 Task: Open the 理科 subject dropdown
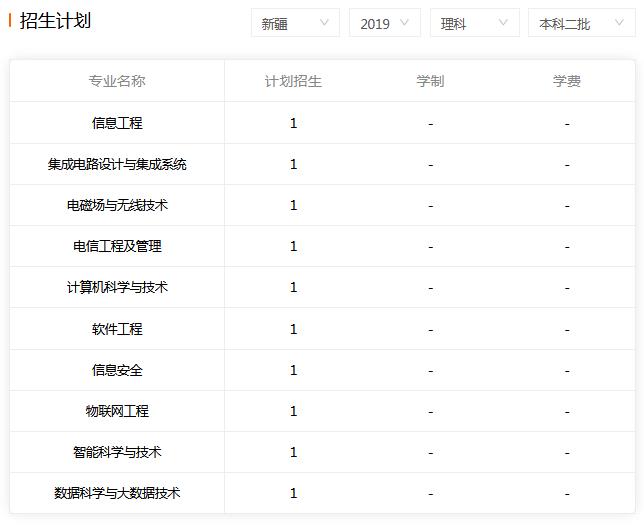[475, 23]
